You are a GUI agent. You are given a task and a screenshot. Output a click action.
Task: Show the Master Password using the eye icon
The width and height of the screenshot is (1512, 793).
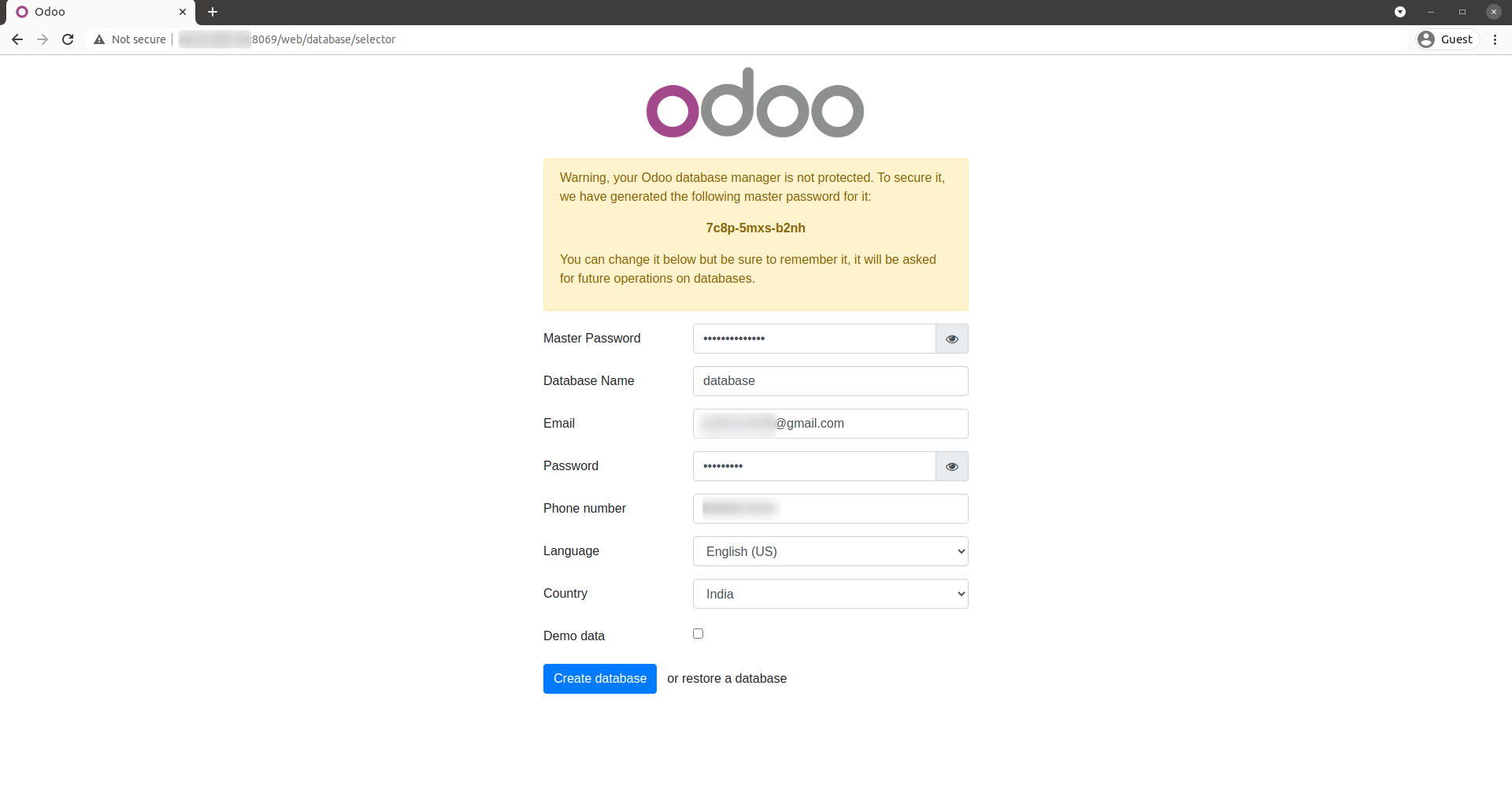point(952,339)
